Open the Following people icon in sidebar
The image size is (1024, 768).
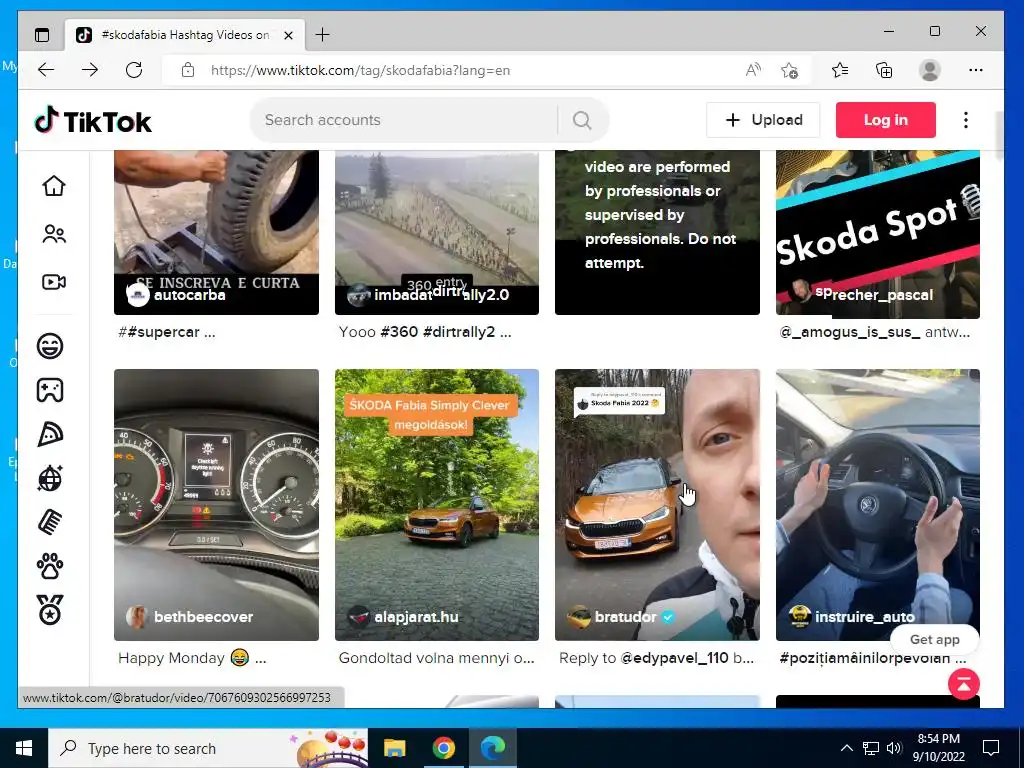pyautogui.click(x=54, y=234)
